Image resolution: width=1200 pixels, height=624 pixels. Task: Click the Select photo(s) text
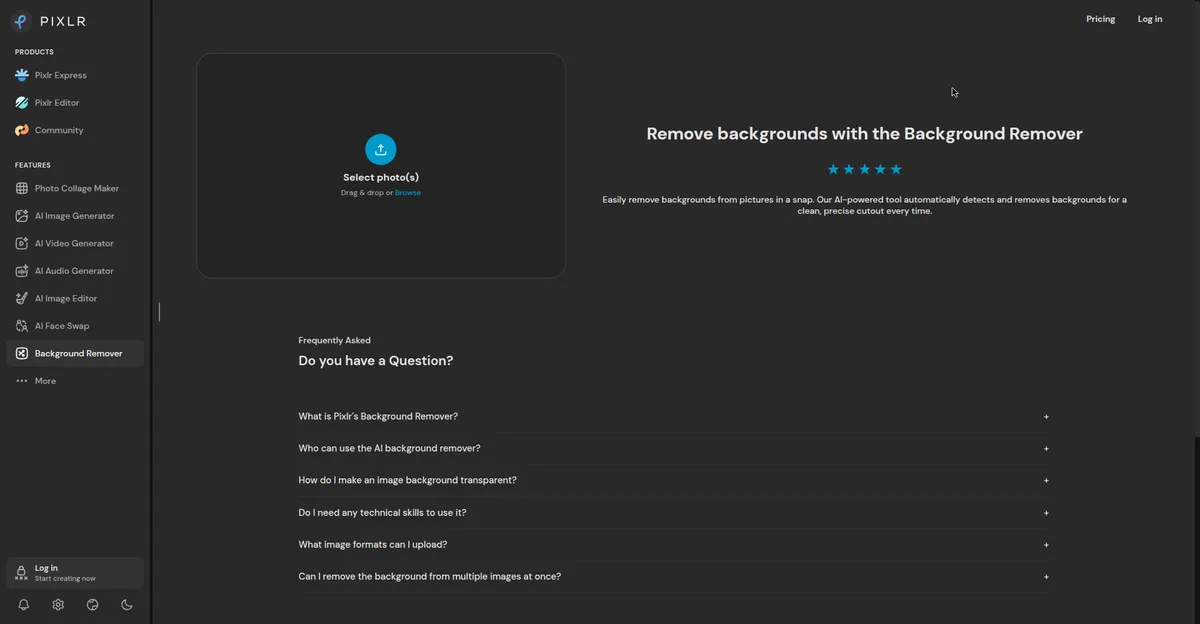point(381,177)
